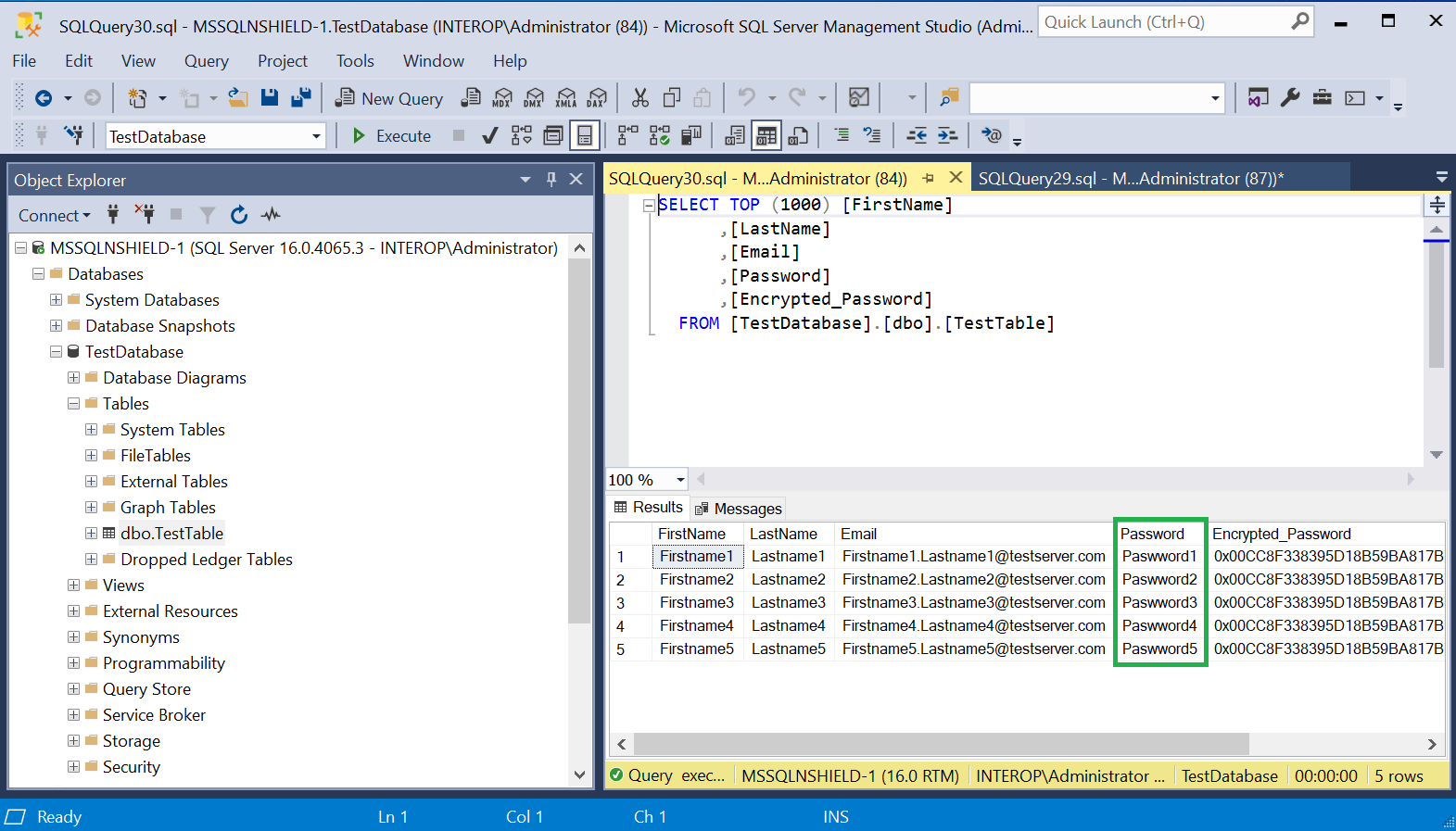
Task: Open the Project menu
Action: [283, 61]
